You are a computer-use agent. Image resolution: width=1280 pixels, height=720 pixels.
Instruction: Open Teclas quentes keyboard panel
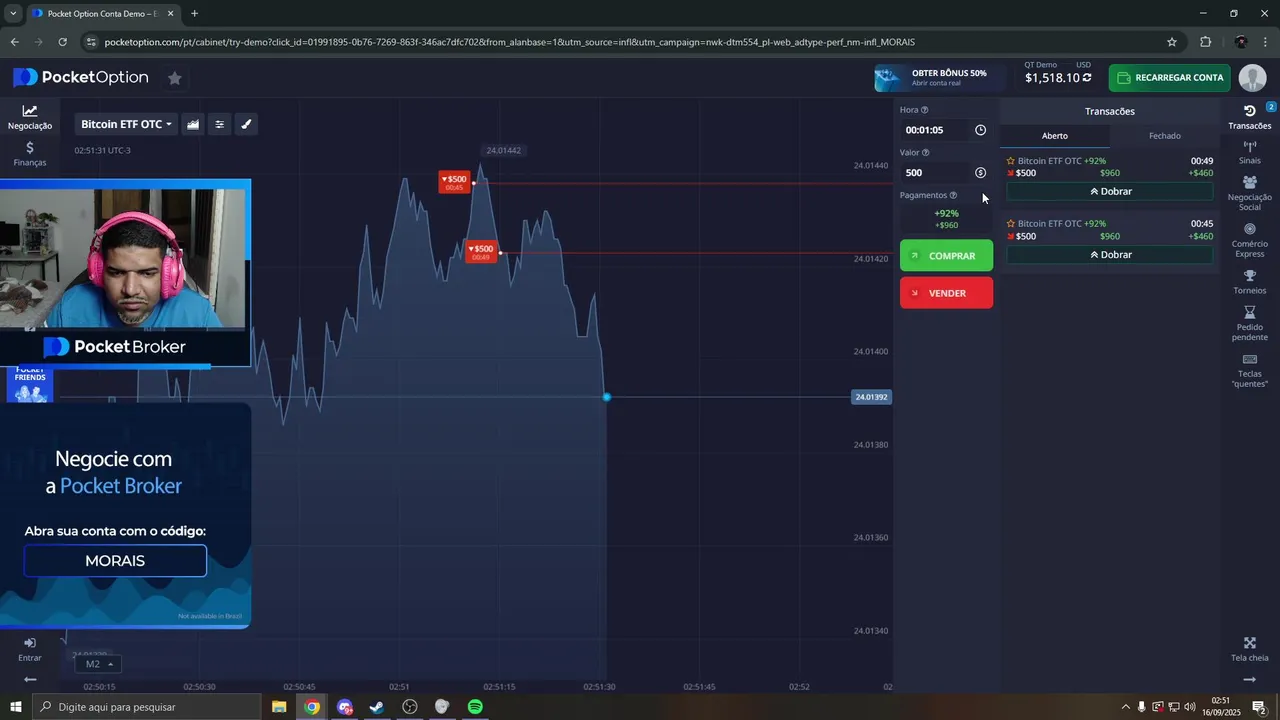1250,370
